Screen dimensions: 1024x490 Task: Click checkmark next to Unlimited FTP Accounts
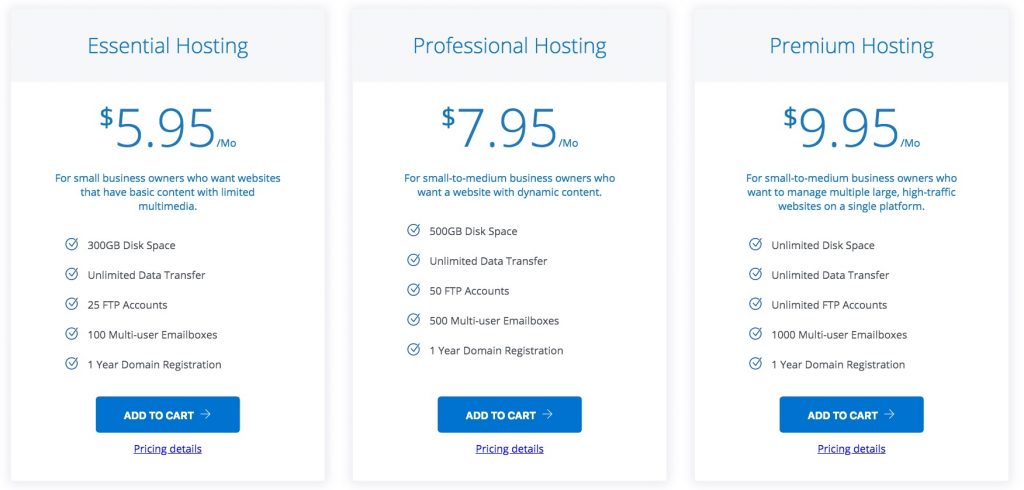[x=756, y=304]
